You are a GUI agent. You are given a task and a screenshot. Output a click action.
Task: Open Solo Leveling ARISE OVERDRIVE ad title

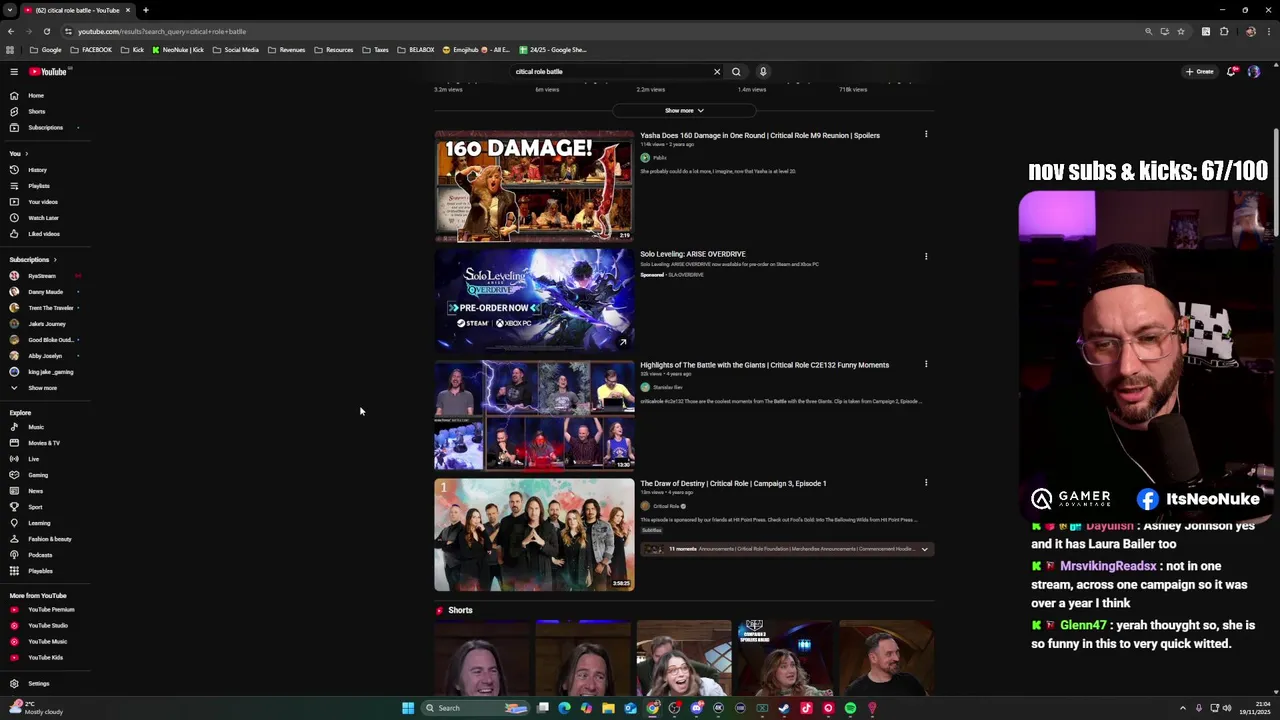click(693, 254)
